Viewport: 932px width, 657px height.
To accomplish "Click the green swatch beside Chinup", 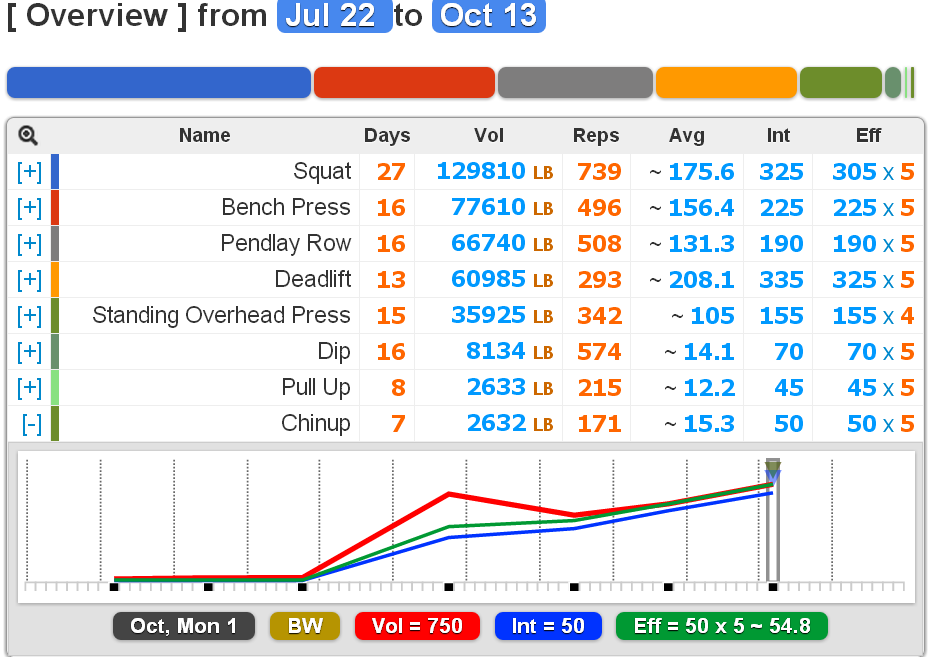I will click(54, 423).
